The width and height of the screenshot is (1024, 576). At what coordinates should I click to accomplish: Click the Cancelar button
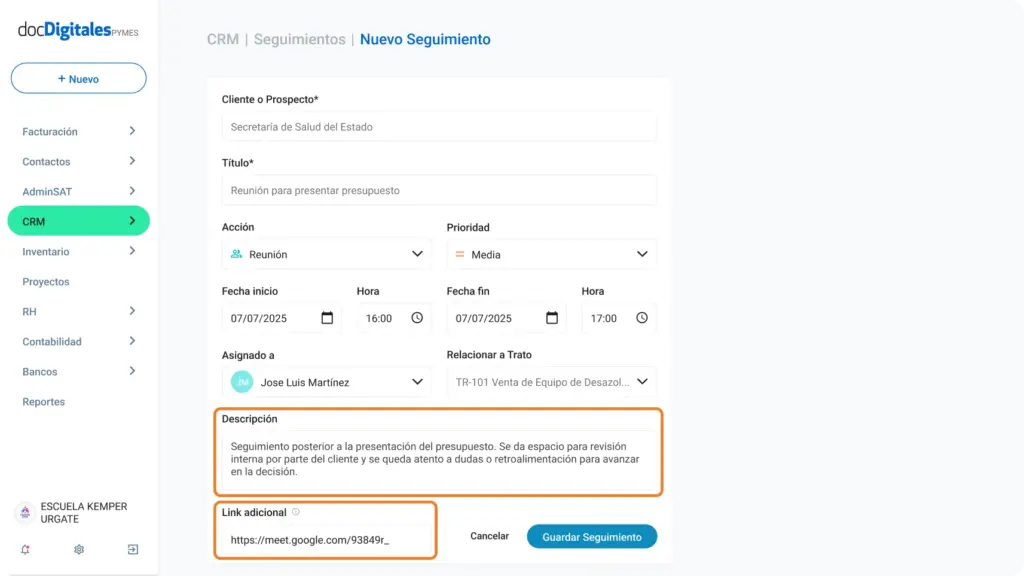point(489,536)
